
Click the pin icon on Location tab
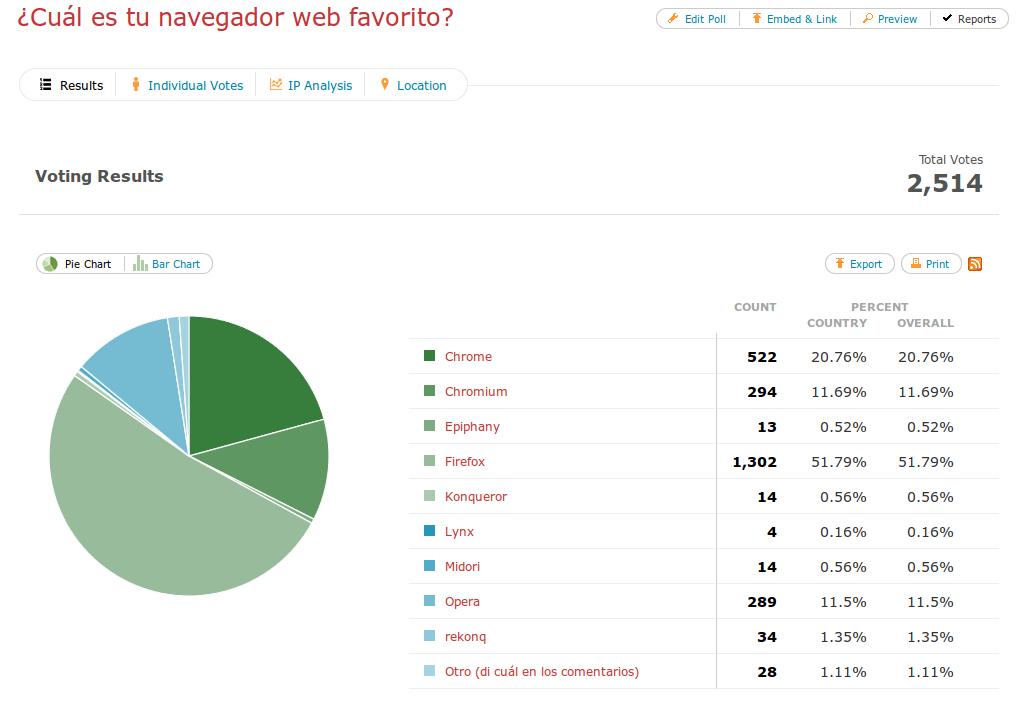point(384,85)
